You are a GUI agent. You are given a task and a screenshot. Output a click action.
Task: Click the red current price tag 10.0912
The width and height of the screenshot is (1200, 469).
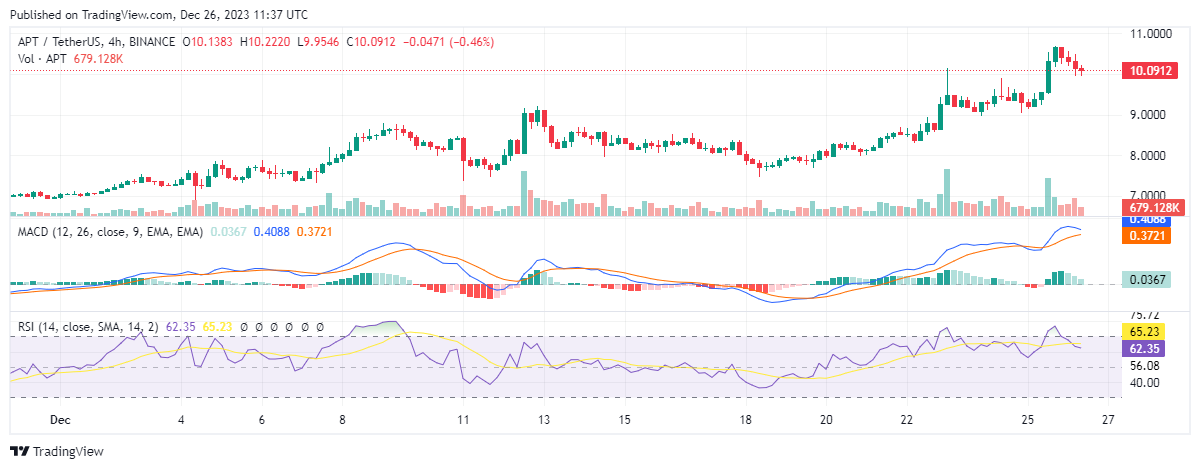coord(1151,71)
